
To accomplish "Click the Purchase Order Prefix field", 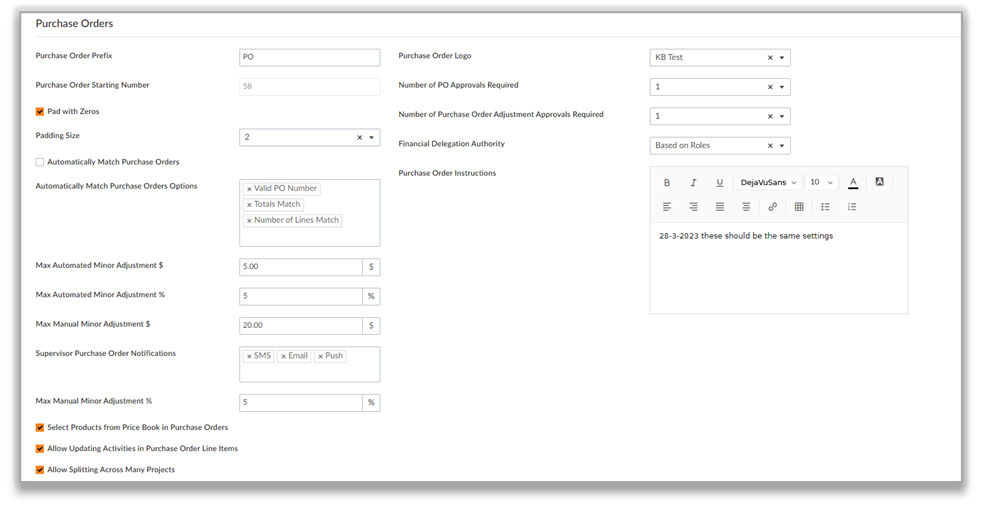I will click(309, 57).
